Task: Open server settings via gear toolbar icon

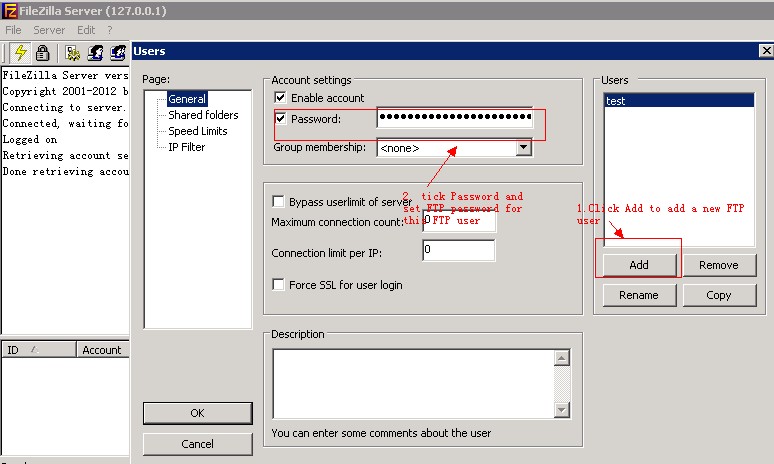Action: (x=73, y=53)
